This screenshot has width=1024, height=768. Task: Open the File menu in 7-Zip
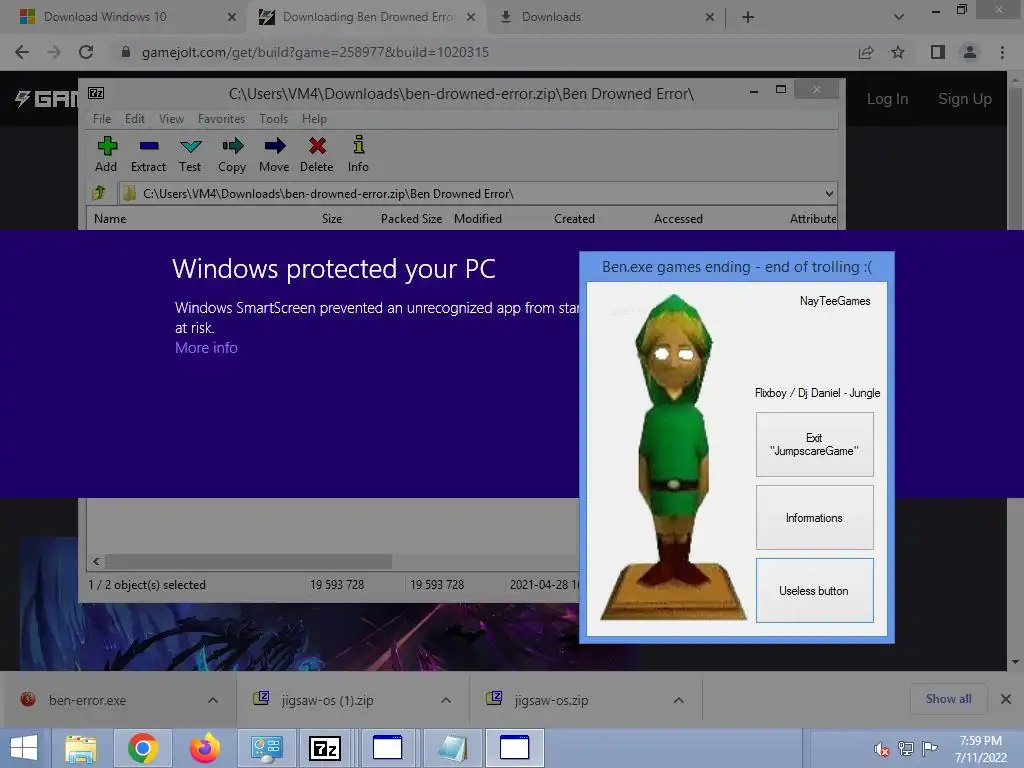click(102, 119)
